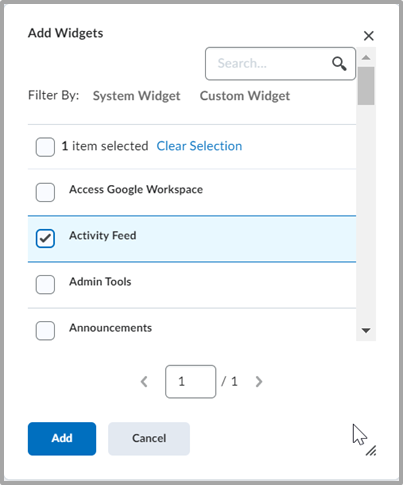Go to the next page arrow
403x485 pixels.
pyautogui.click(x=259, y=382)
